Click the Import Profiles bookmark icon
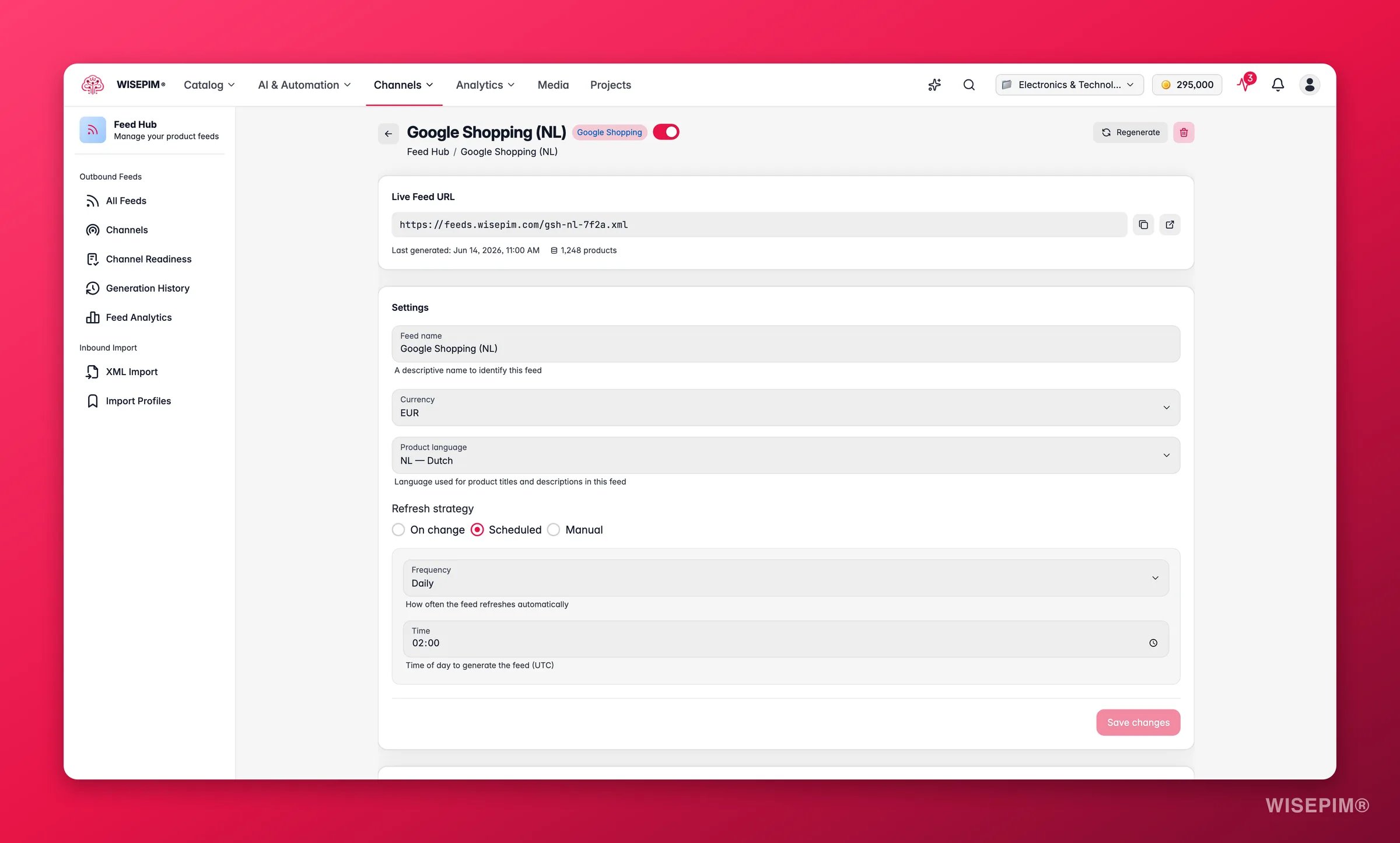Screen dimensions: 1400x843 coord(93,401)
